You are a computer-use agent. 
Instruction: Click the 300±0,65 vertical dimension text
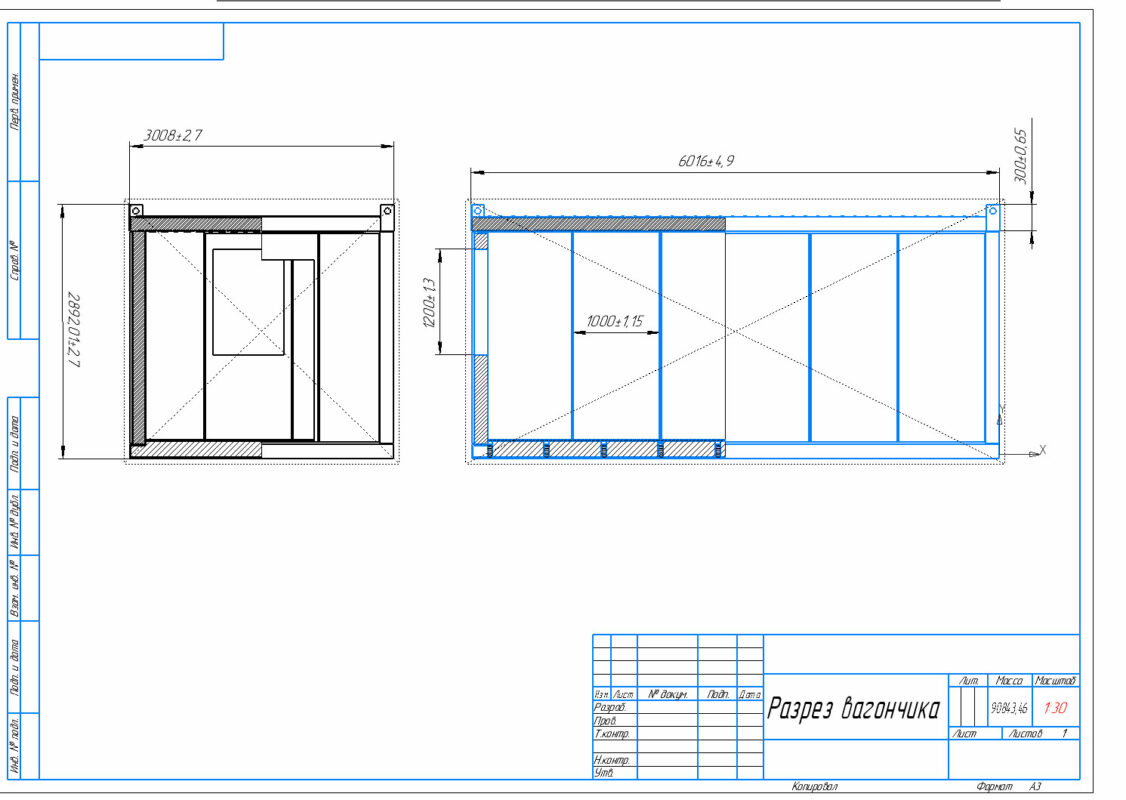coord(1020,153)
